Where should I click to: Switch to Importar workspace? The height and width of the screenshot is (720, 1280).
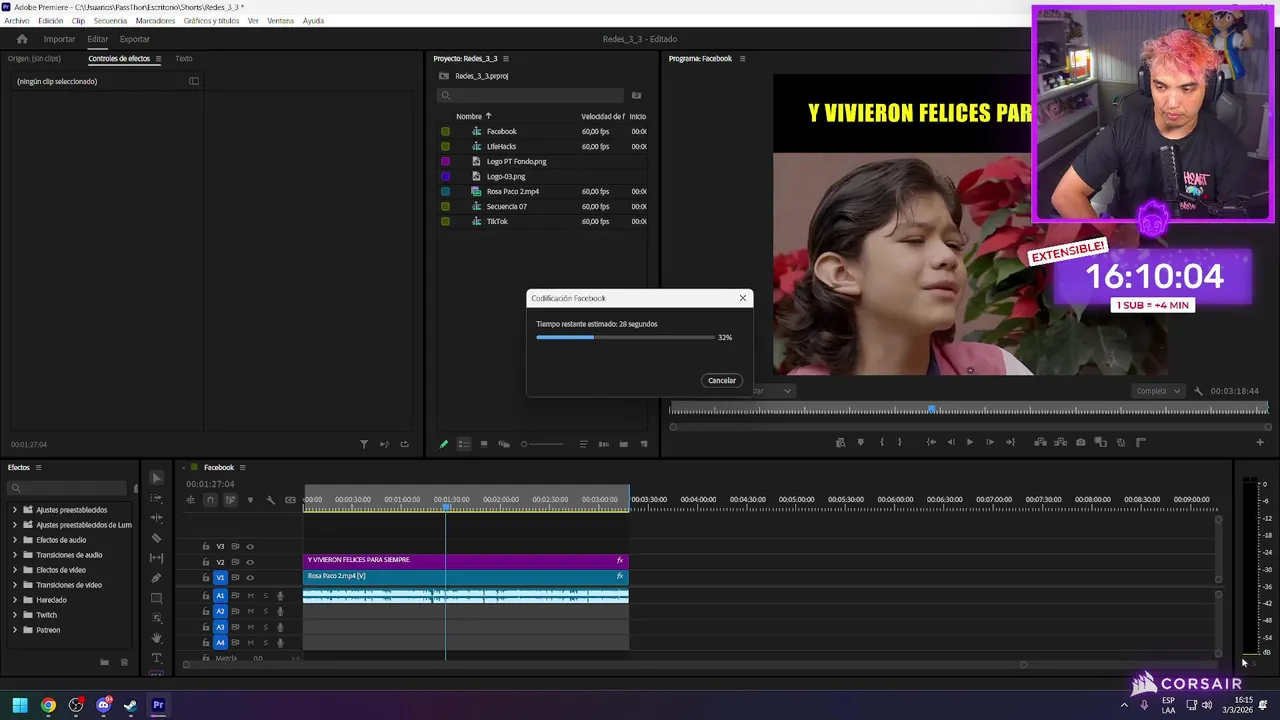pos(59,39)
